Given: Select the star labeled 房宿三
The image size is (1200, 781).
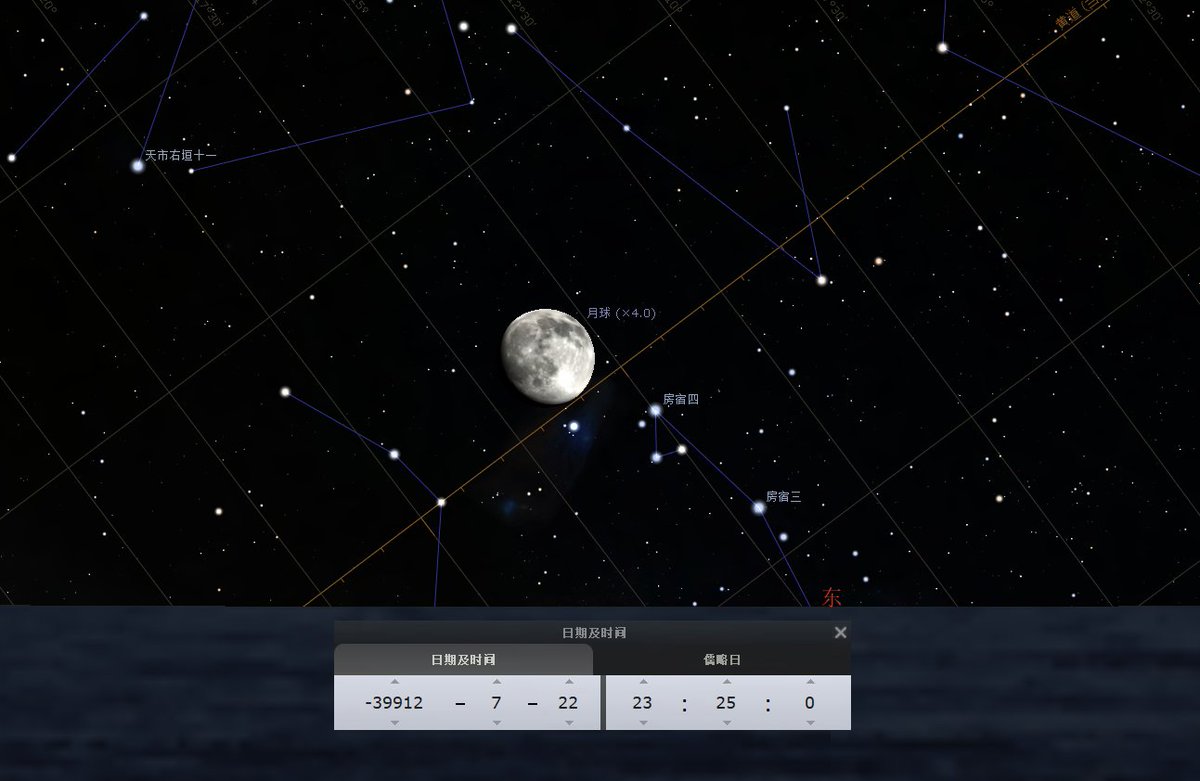Looking at the screenshot, I should point(759,508).
